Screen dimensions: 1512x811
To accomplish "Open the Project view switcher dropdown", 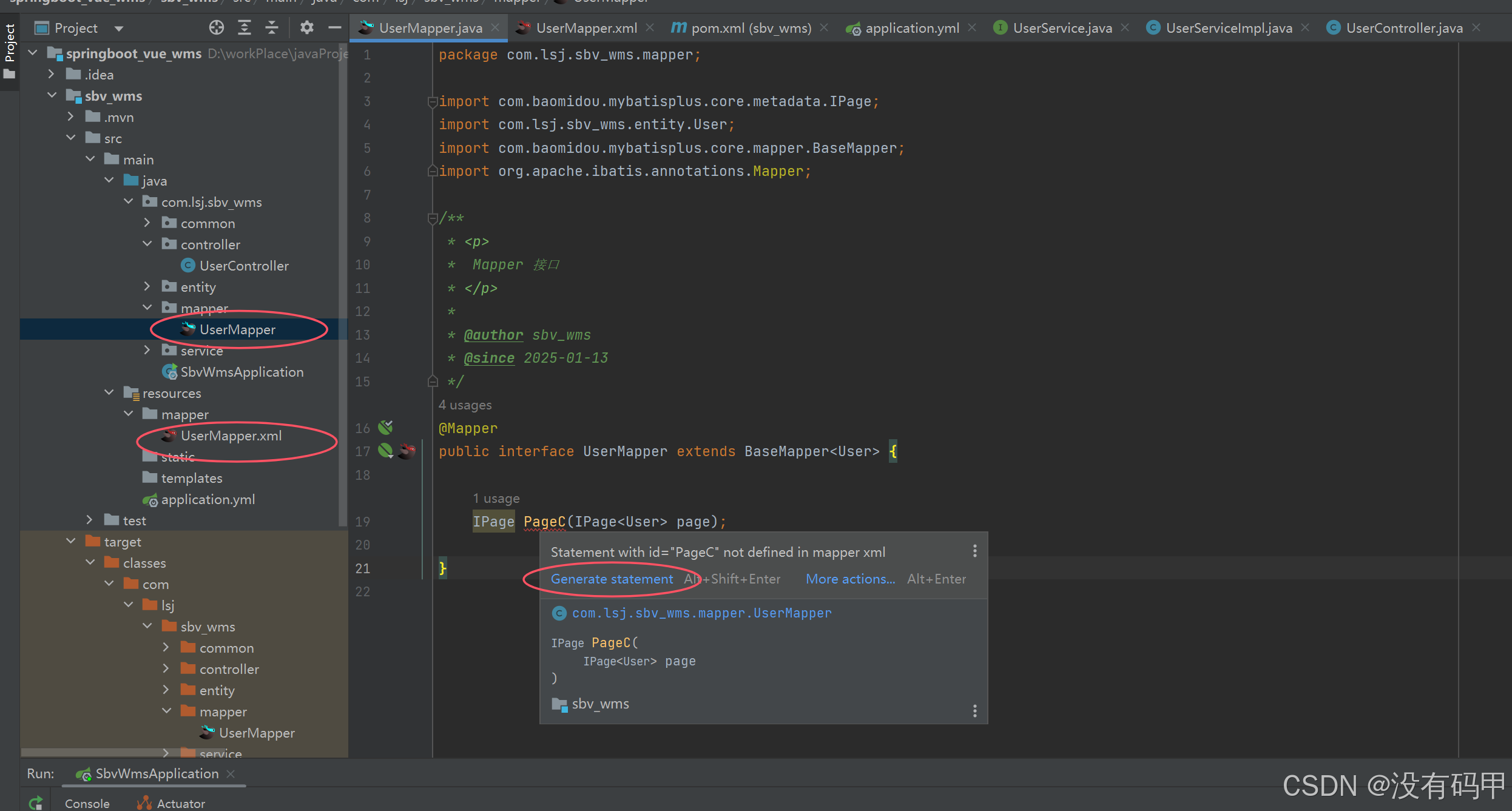I will 119,27.
